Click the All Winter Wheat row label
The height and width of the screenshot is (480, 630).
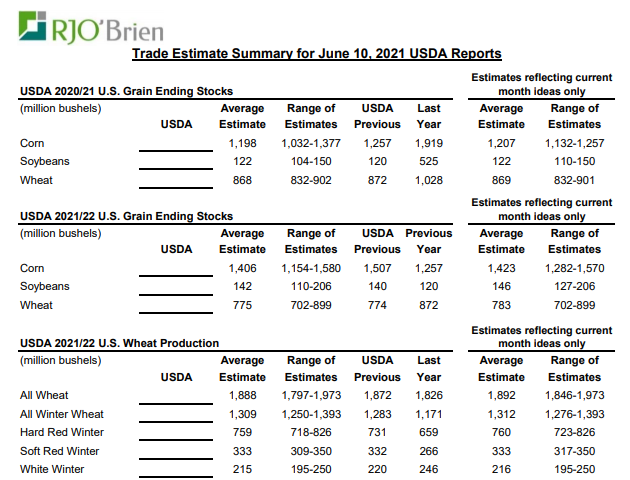(x=62, y=414)
